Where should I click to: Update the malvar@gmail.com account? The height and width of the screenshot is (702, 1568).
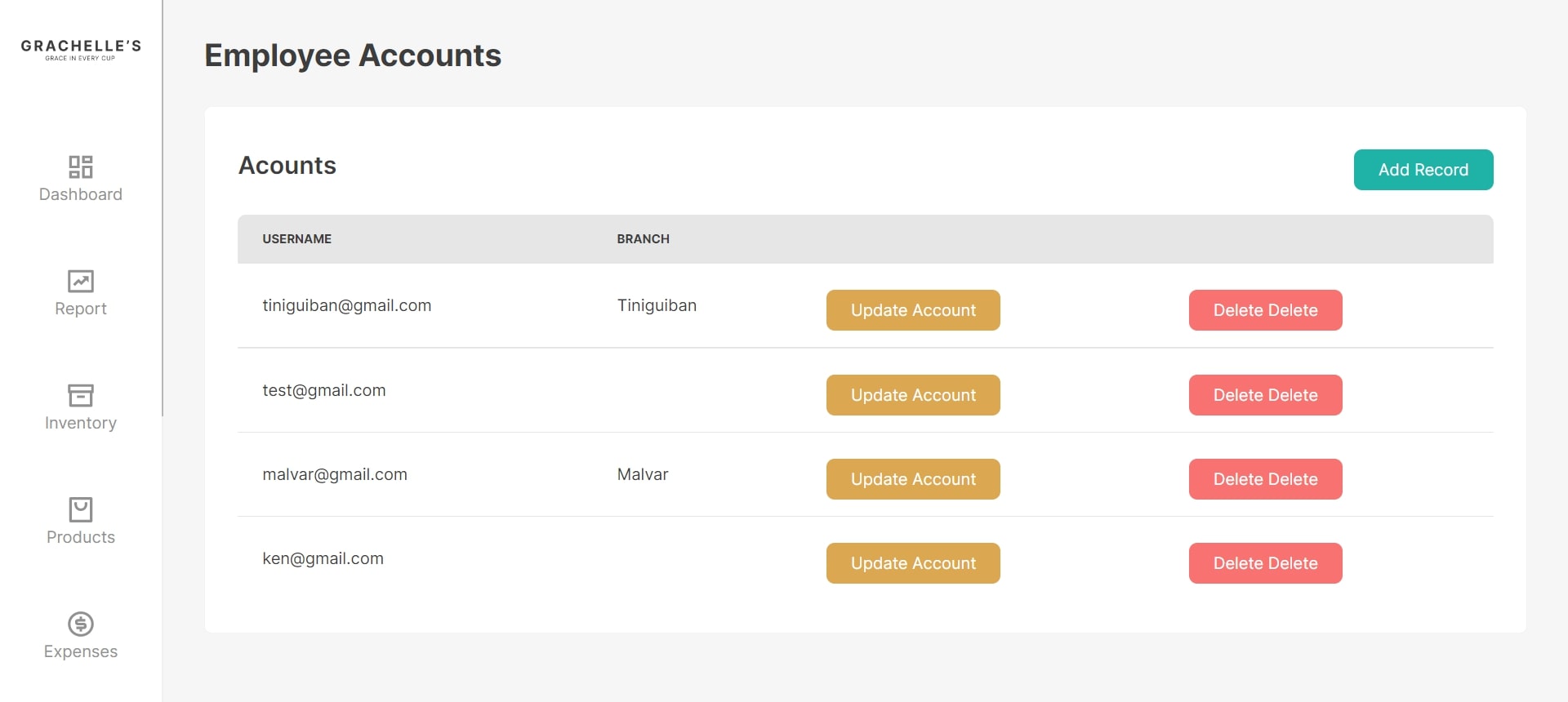coord(913,479)
